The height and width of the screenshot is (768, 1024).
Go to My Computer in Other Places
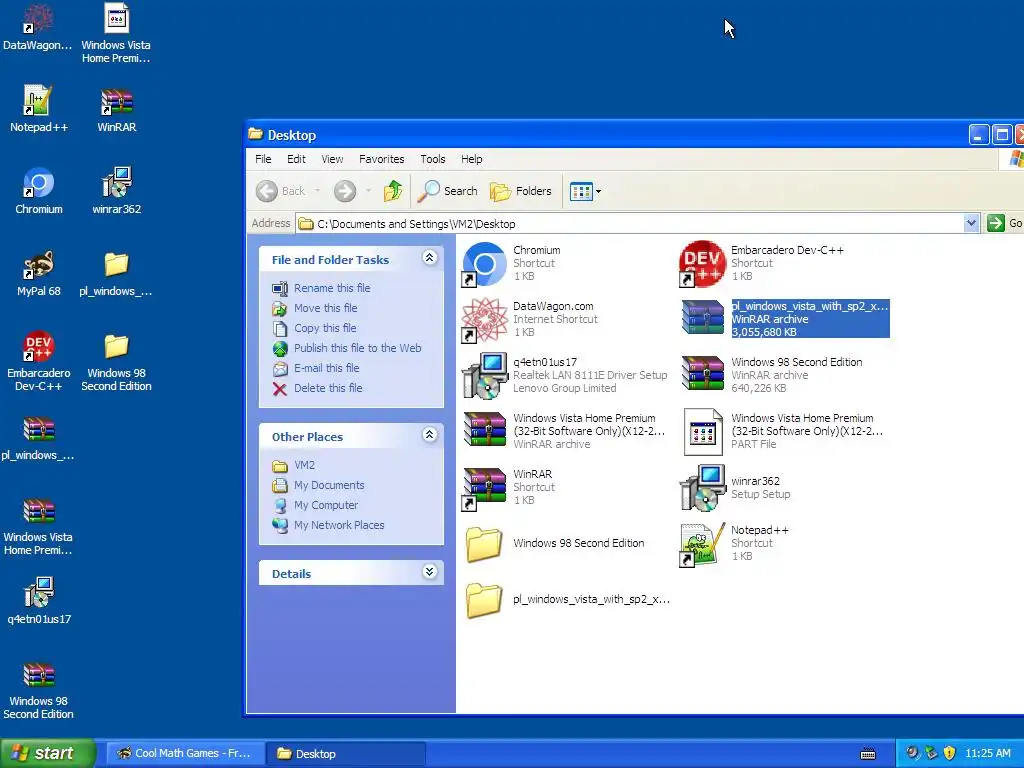326,505
